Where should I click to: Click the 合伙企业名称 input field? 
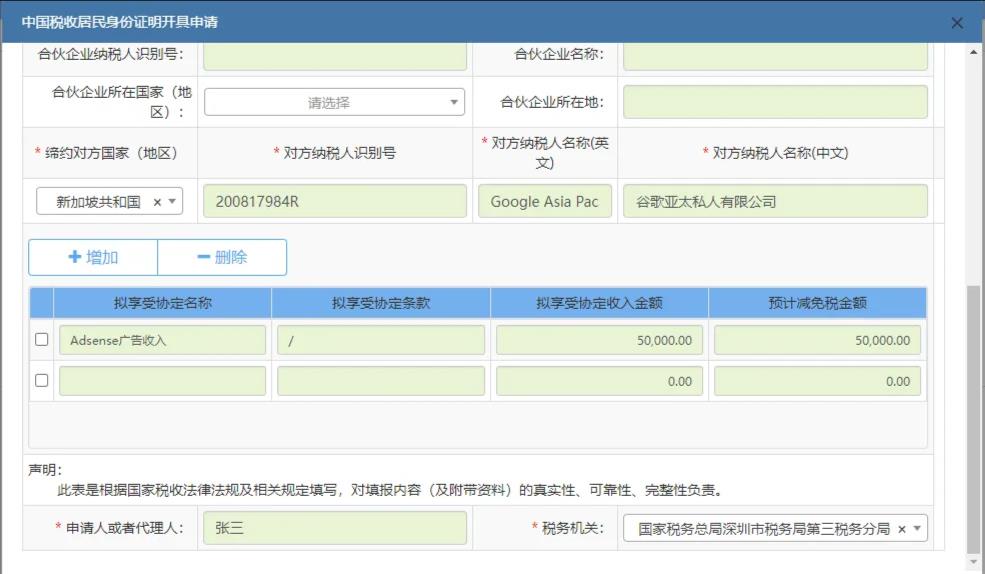775,54
